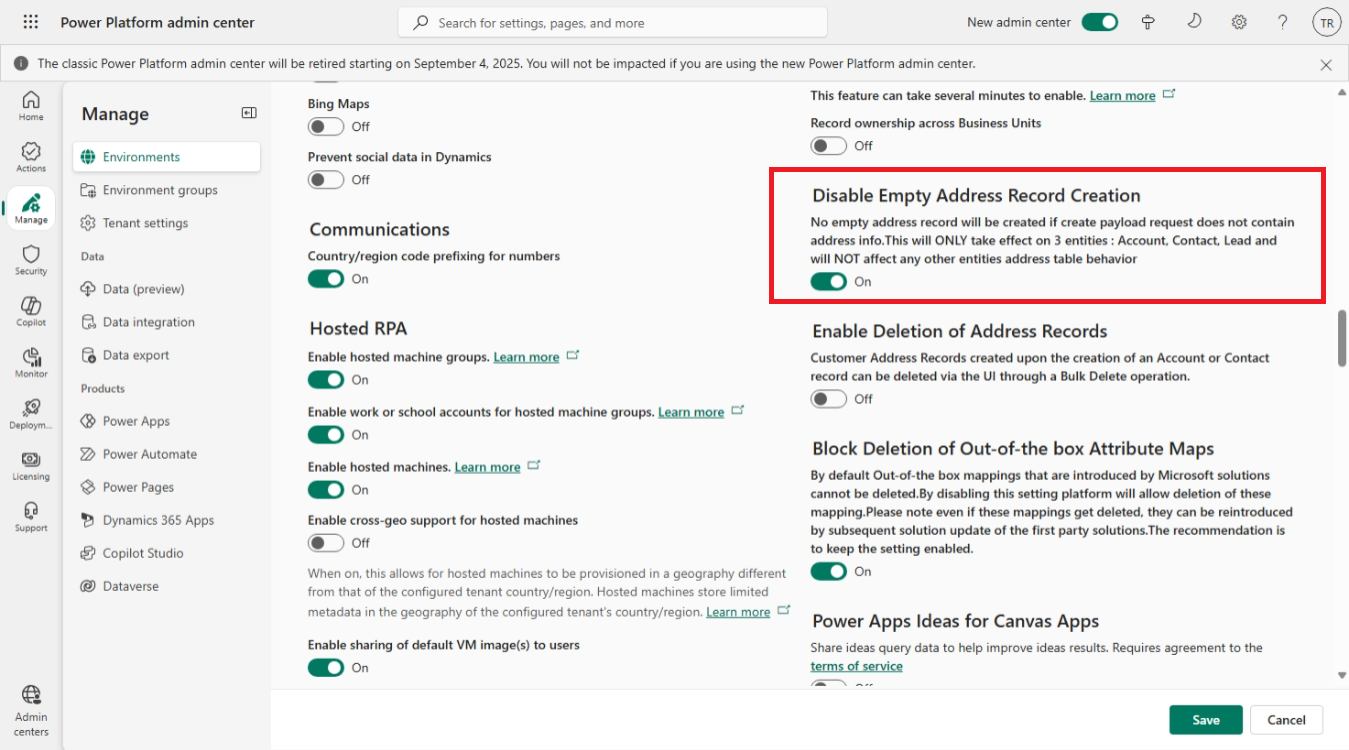This screenshot has width=1349, height=750.
Task: Open Dynamics 365 Apps item
Action: tap(166, 520)
